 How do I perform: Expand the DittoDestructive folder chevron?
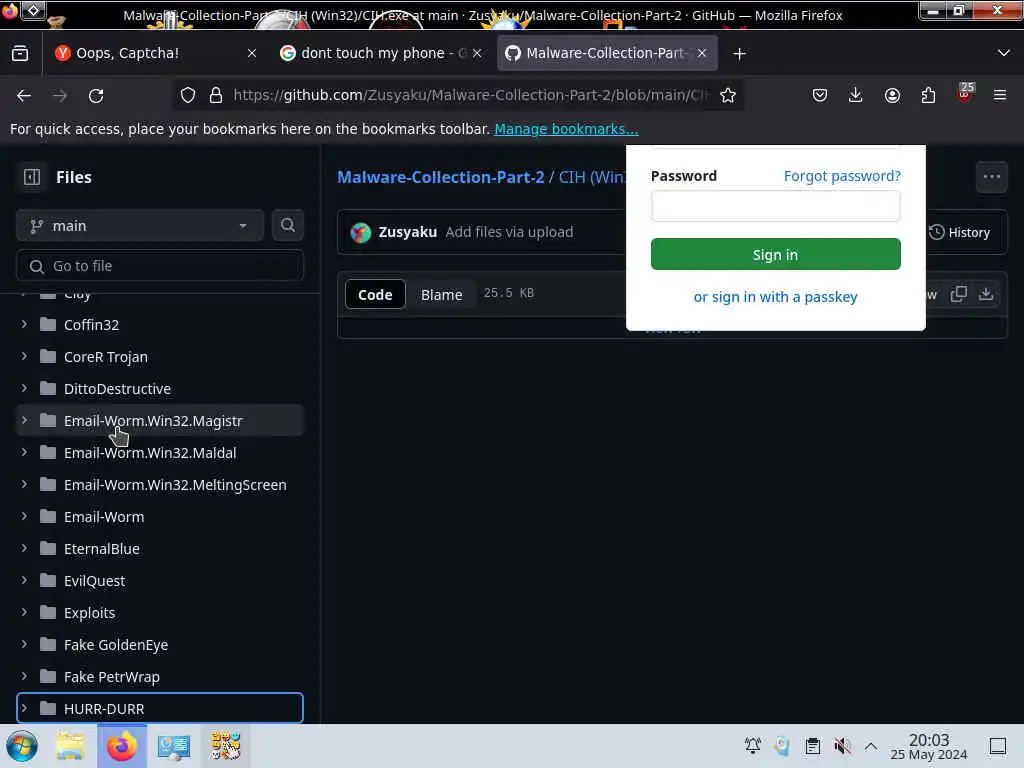click(24, 388)
